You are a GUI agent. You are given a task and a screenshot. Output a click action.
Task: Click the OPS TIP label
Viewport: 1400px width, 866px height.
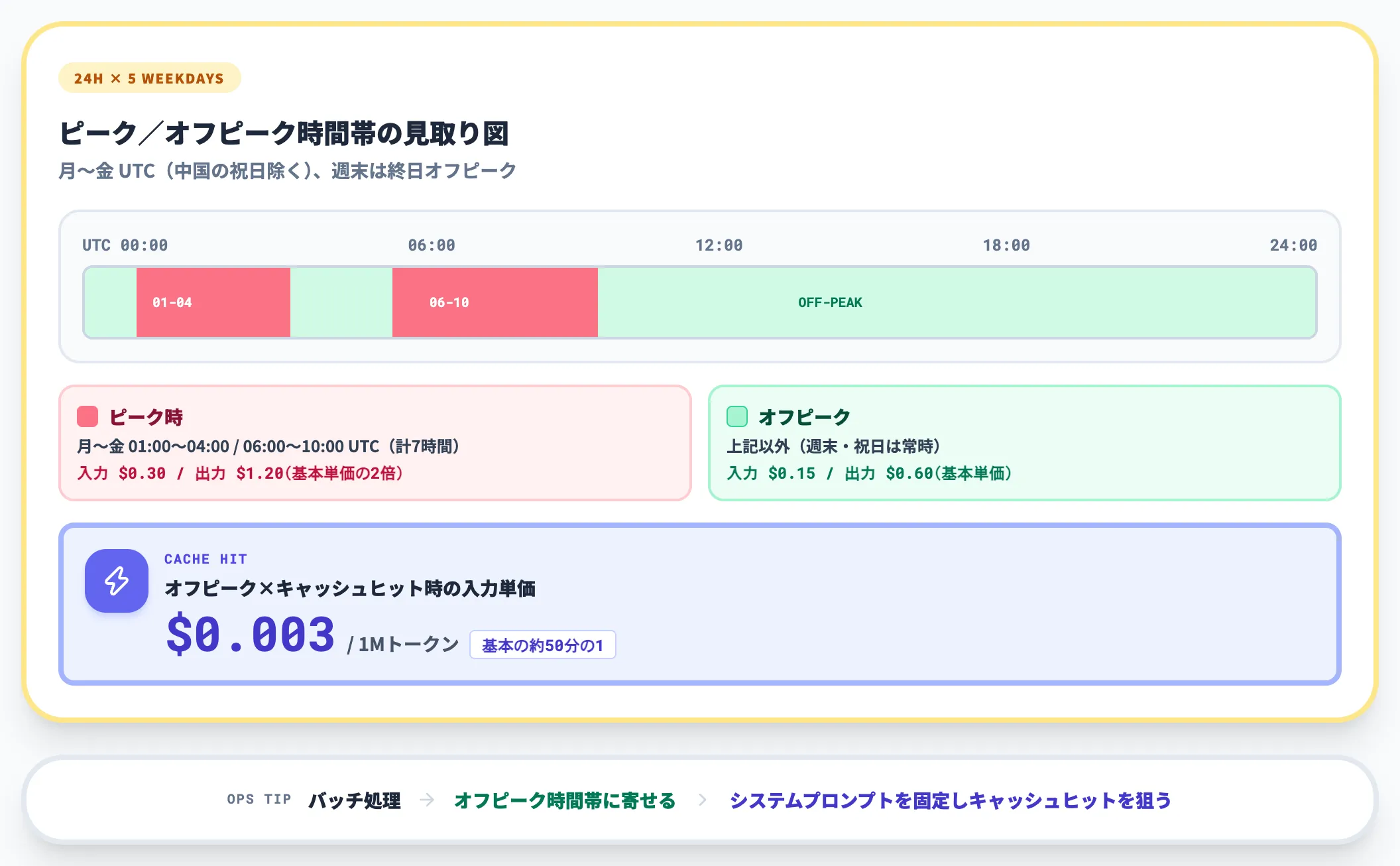point(259,799)
